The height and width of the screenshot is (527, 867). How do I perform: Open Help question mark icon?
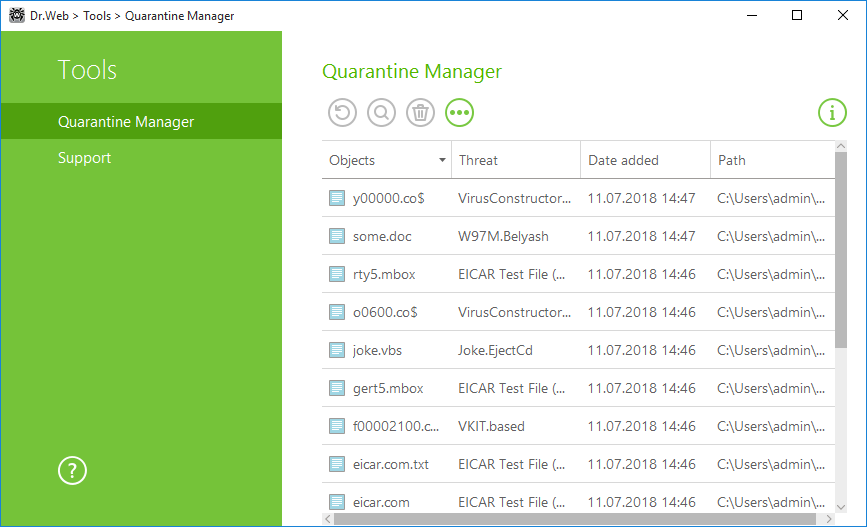tap(72, 471)
